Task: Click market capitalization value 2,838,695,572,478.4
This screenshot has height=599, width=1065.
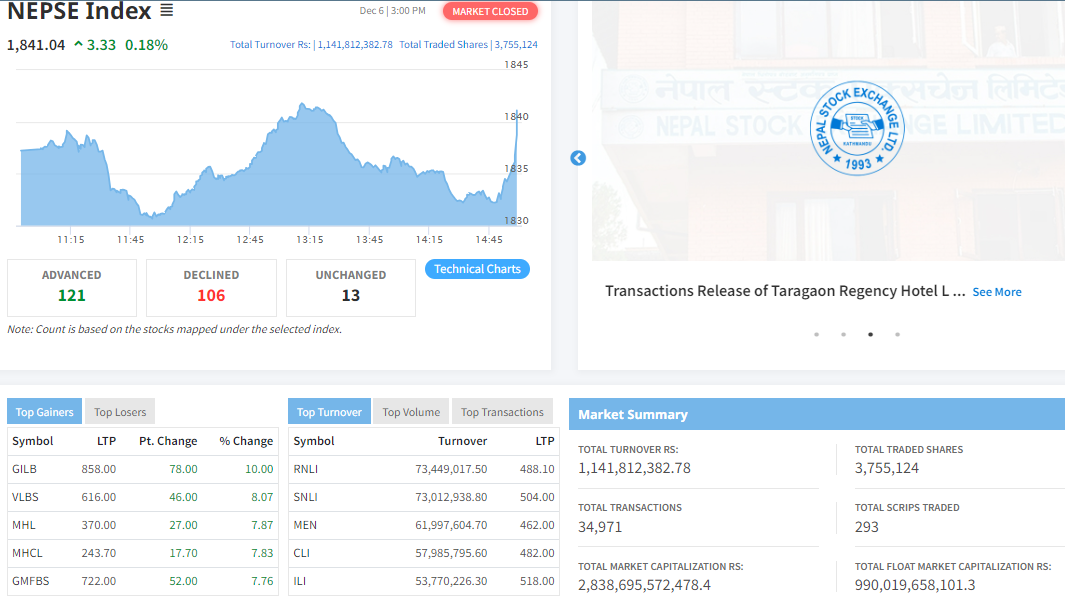Action: [645, 585]
